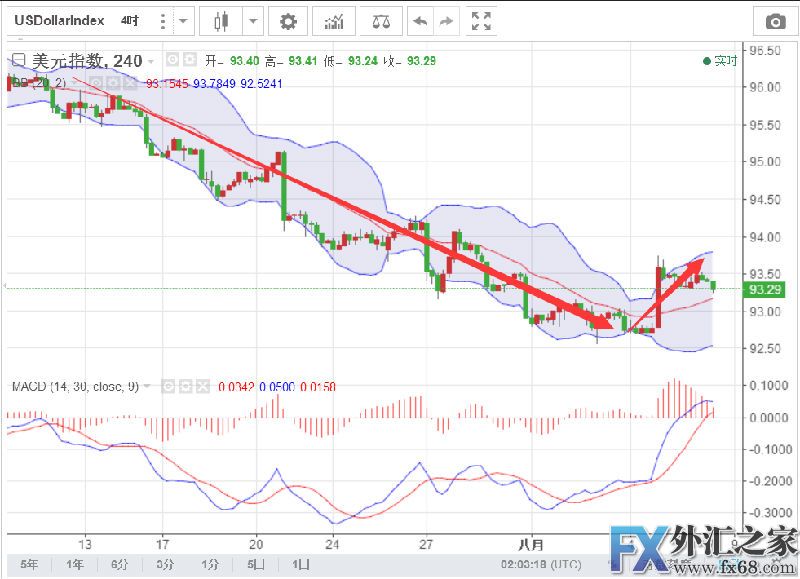Image resolution: width=800 pixels, height=579 pixels.
Task: Click the USDollarIndex symbol name
Action: 56,20
